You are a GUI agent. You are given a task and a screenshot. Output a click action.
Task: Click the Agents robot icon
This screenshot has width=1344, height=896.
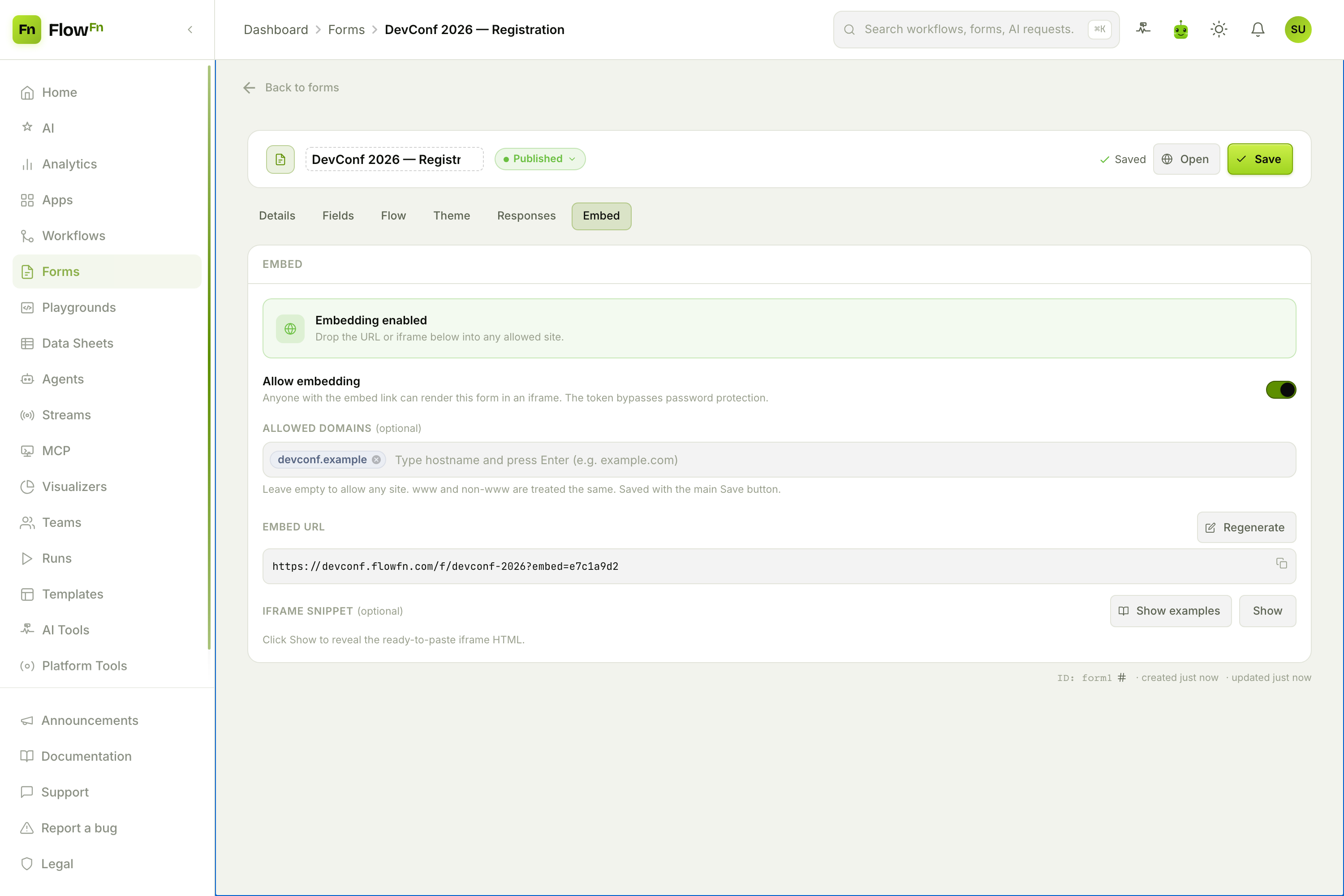(x=27, y=379)
